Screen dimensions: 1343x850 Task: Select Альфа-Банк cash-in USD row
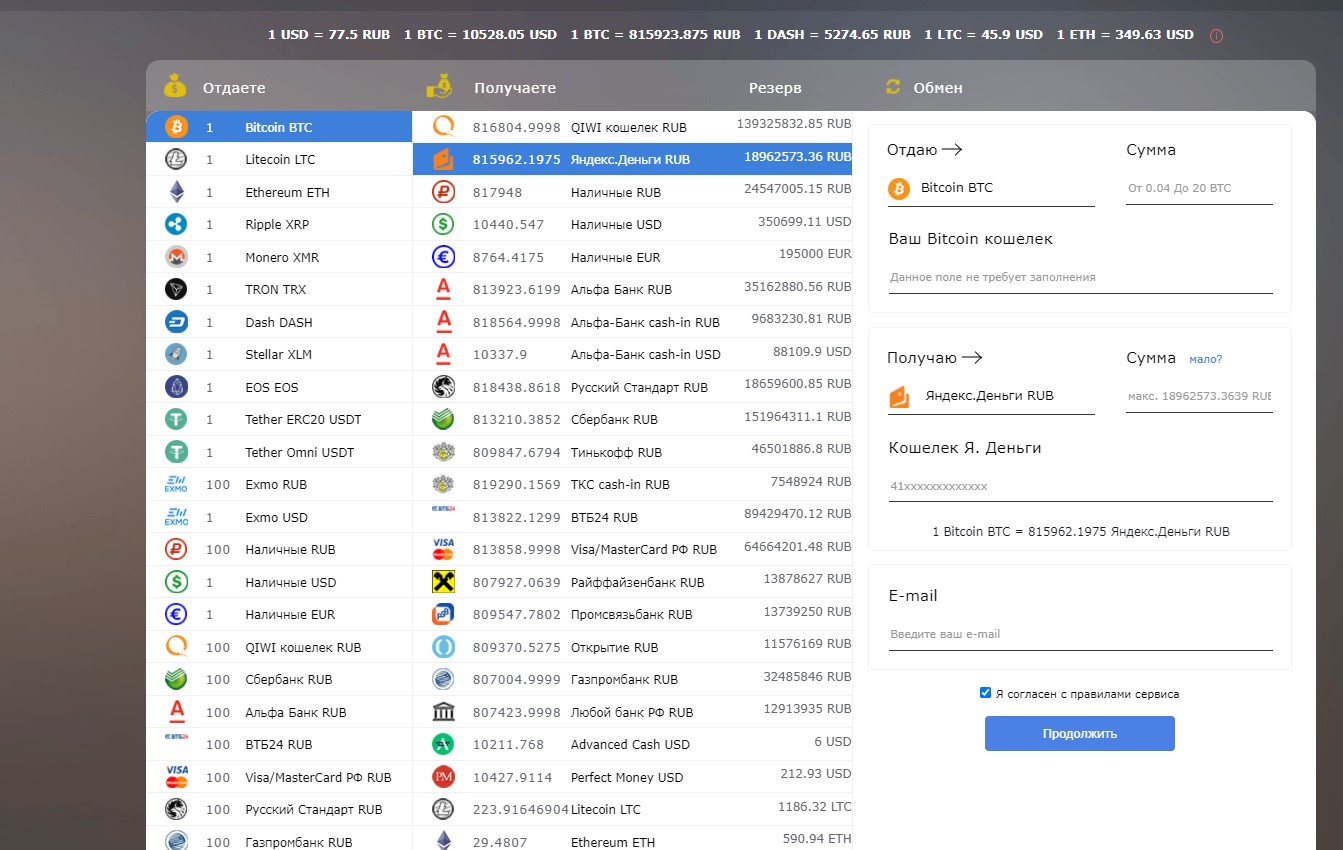point(632,354)
